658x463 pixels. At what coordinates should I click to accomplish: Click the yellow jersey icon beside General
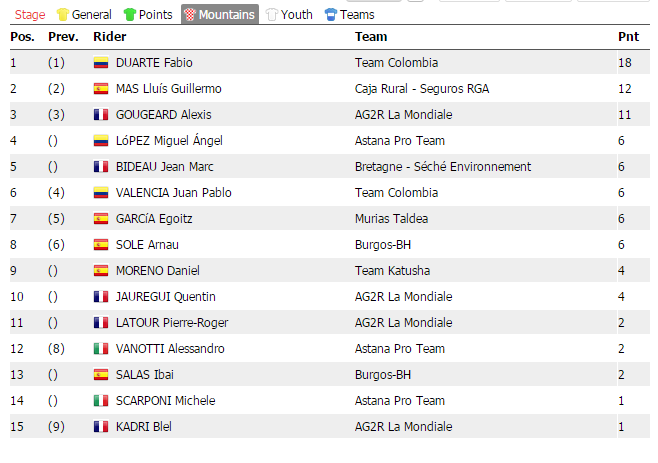click(x=63, y=15)
